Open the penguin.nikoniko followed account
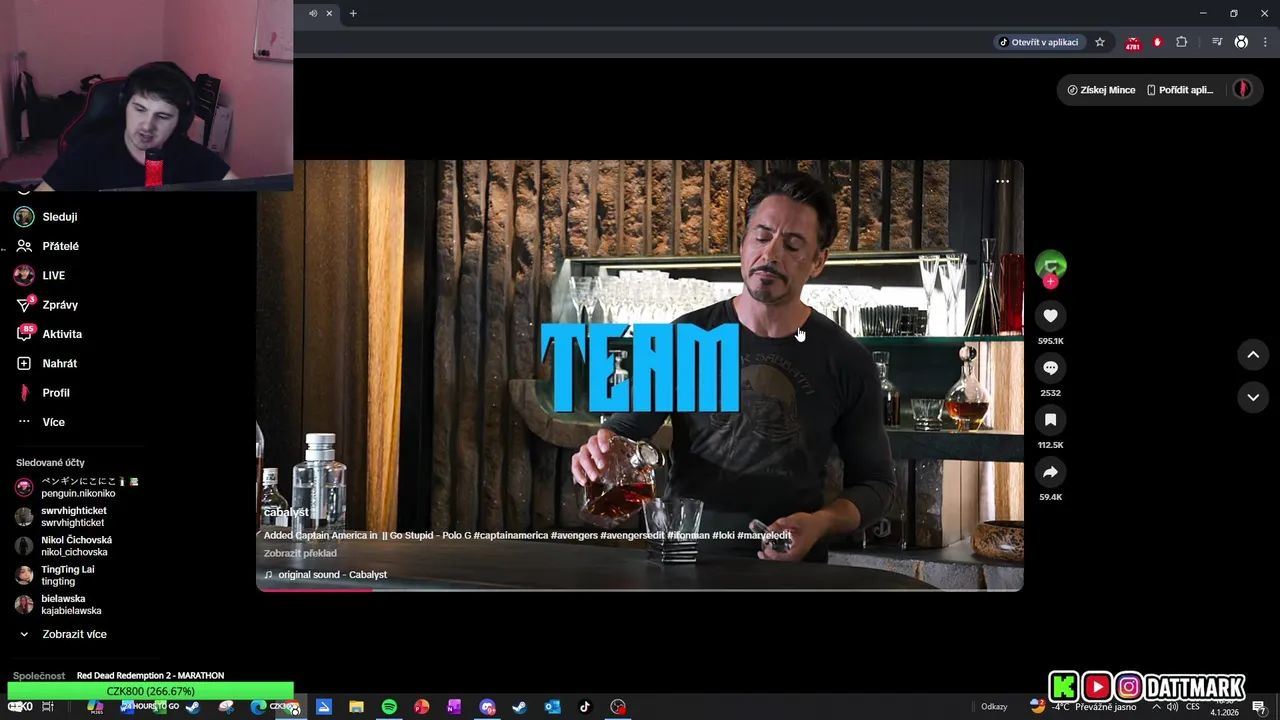The width and height of the screenshot is (1280, 720). [78, 487]
